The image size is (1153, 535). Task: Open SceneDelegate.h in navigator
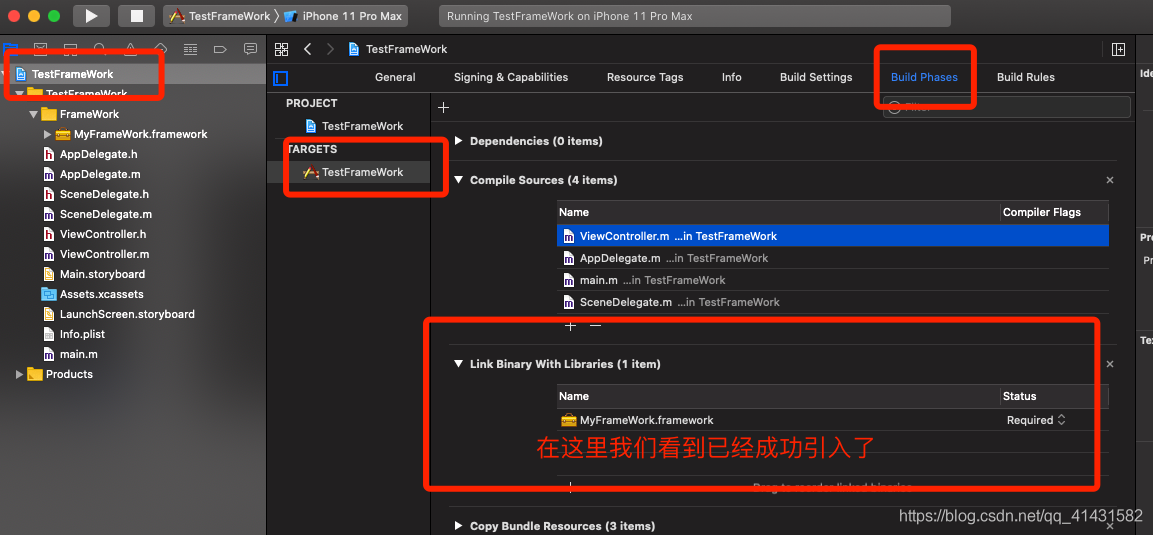(x=104, y=194)
